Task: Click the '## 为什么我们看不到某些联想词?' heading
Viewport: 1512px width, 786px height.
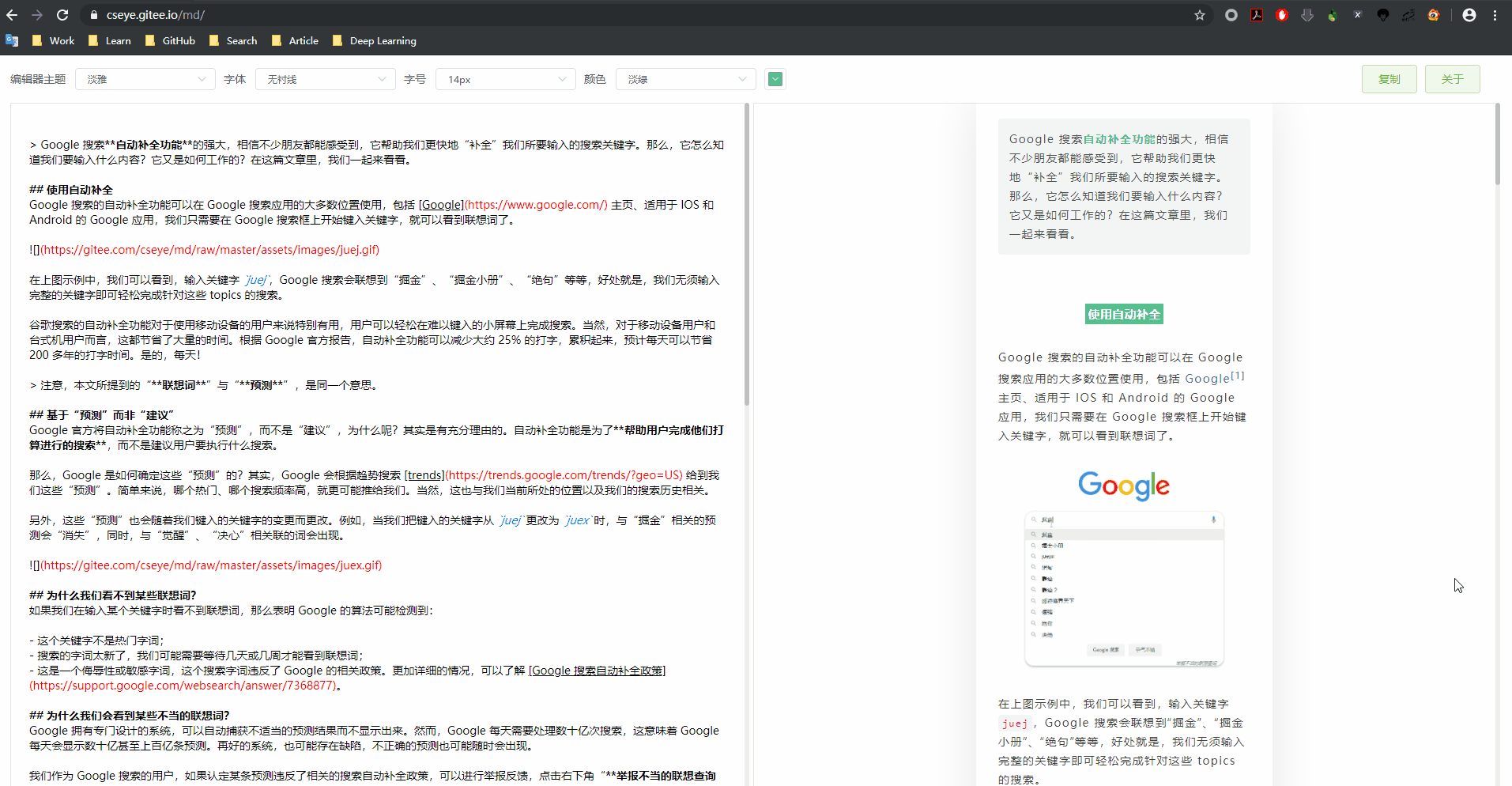Action: [113, 595]
